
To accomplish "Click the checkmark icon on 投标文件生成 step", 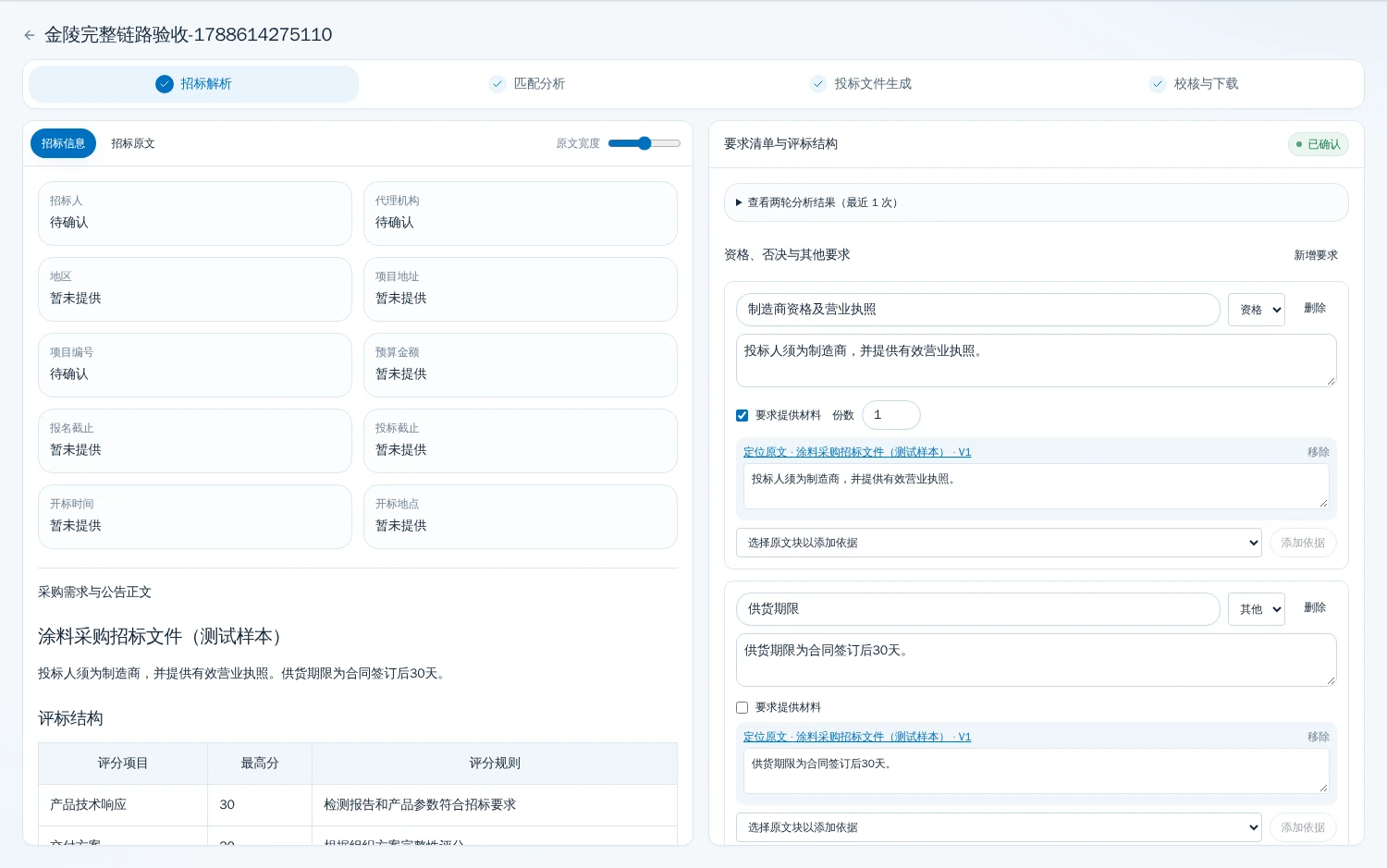I will click(818, 84).
